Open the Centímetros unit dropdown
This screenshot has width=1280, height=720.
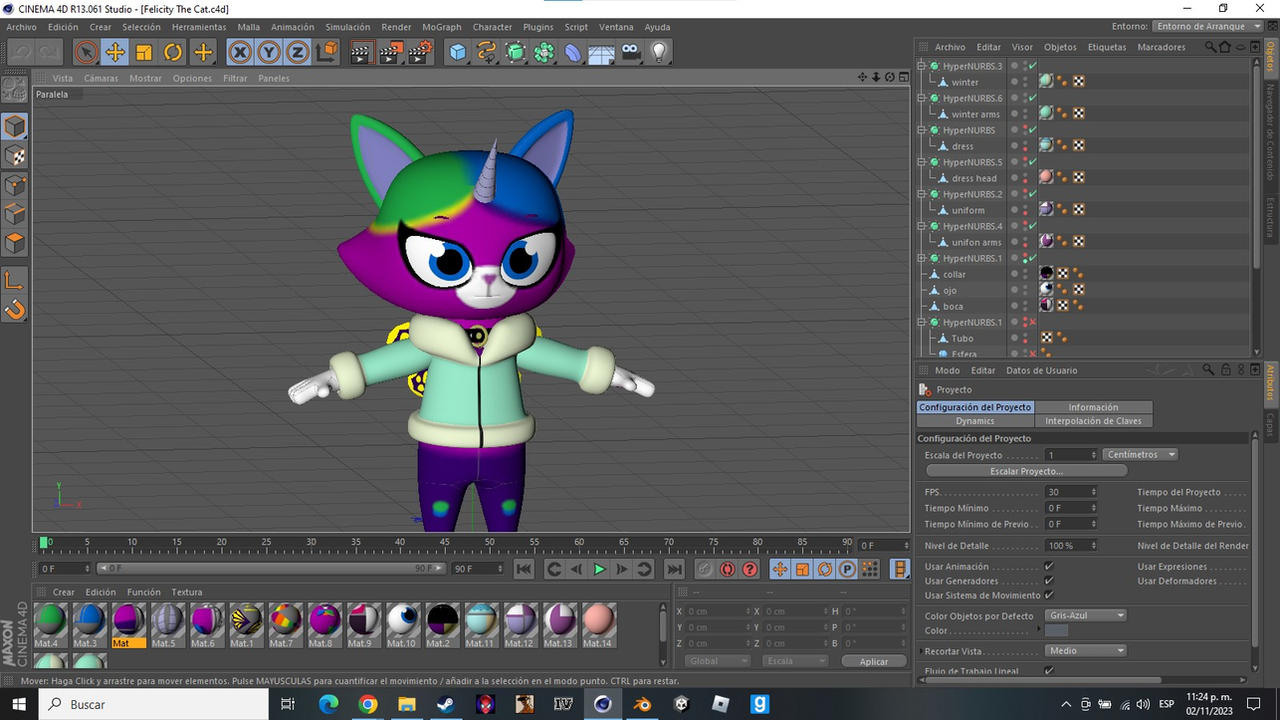1140,454
